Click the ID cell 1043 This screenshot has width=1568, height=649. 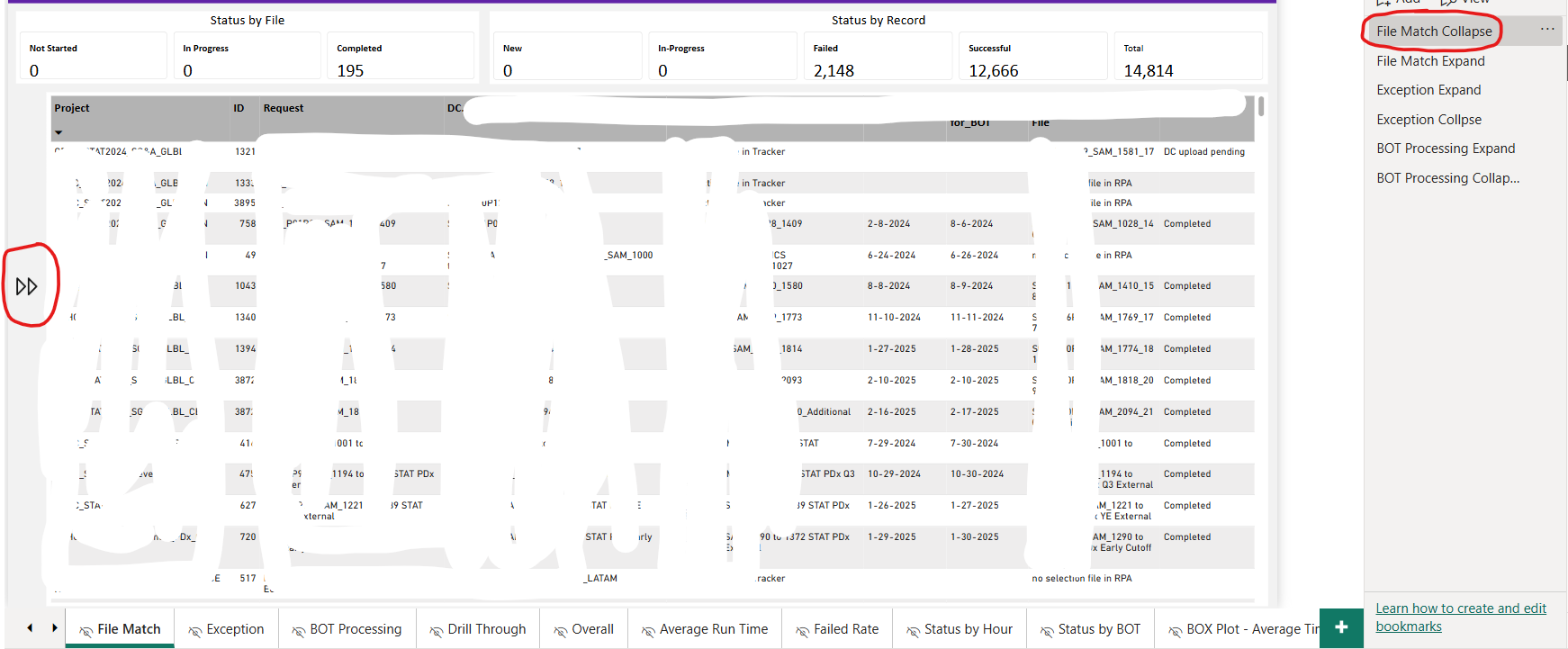pyautogui.click(x=246, y=286)
